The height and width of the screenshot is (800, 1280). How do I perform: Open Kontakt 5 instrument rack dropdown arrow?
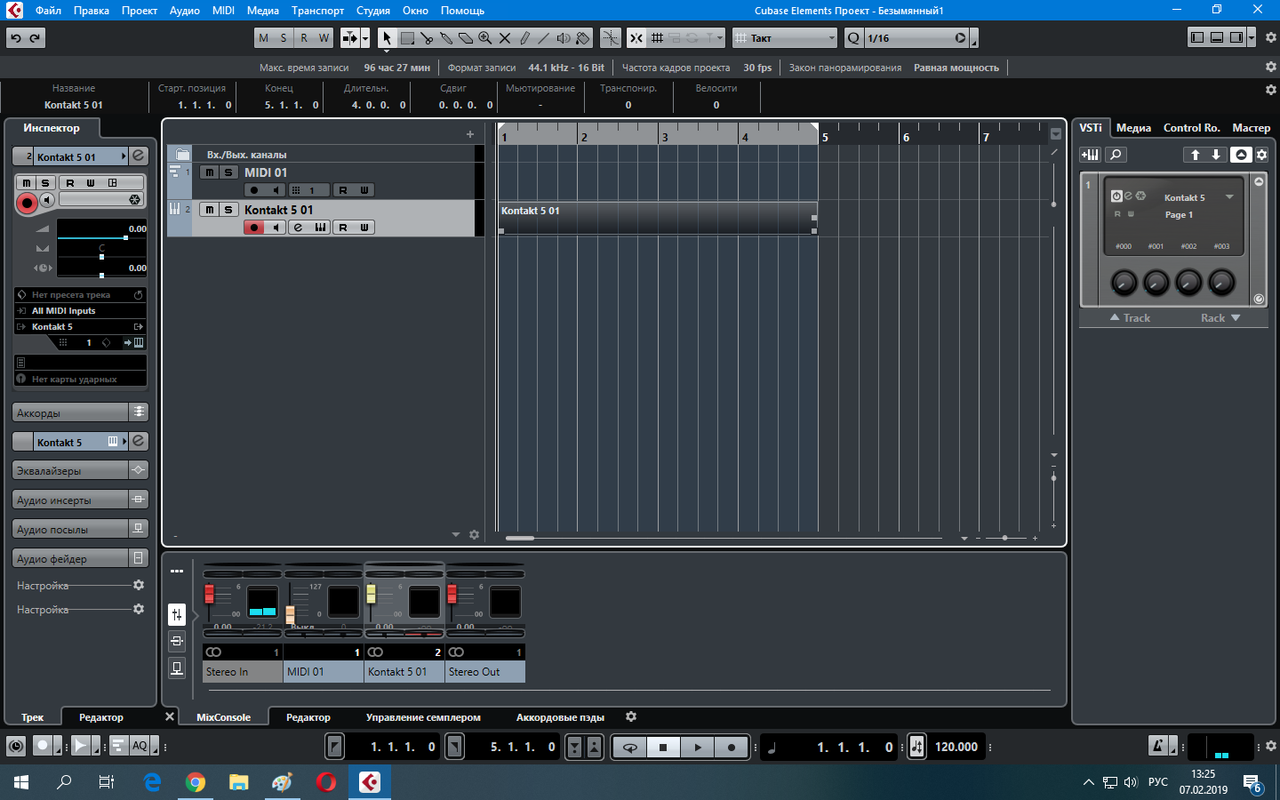click(1229, 197)
